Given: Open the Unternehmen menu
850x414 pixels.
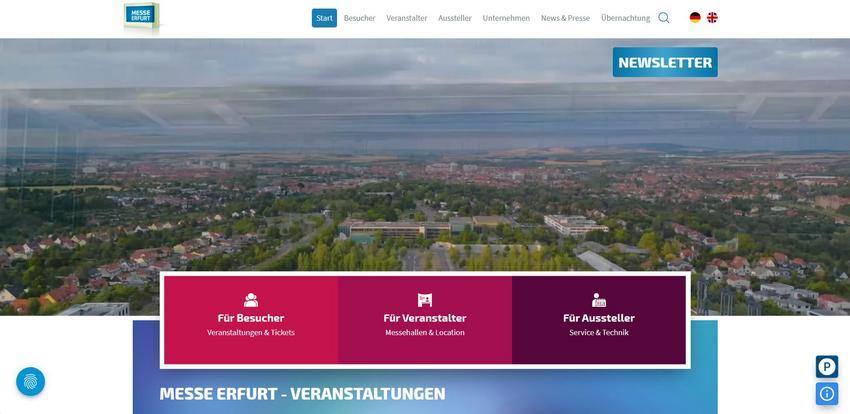Looking at the screenshot, I should click(506, 18).
